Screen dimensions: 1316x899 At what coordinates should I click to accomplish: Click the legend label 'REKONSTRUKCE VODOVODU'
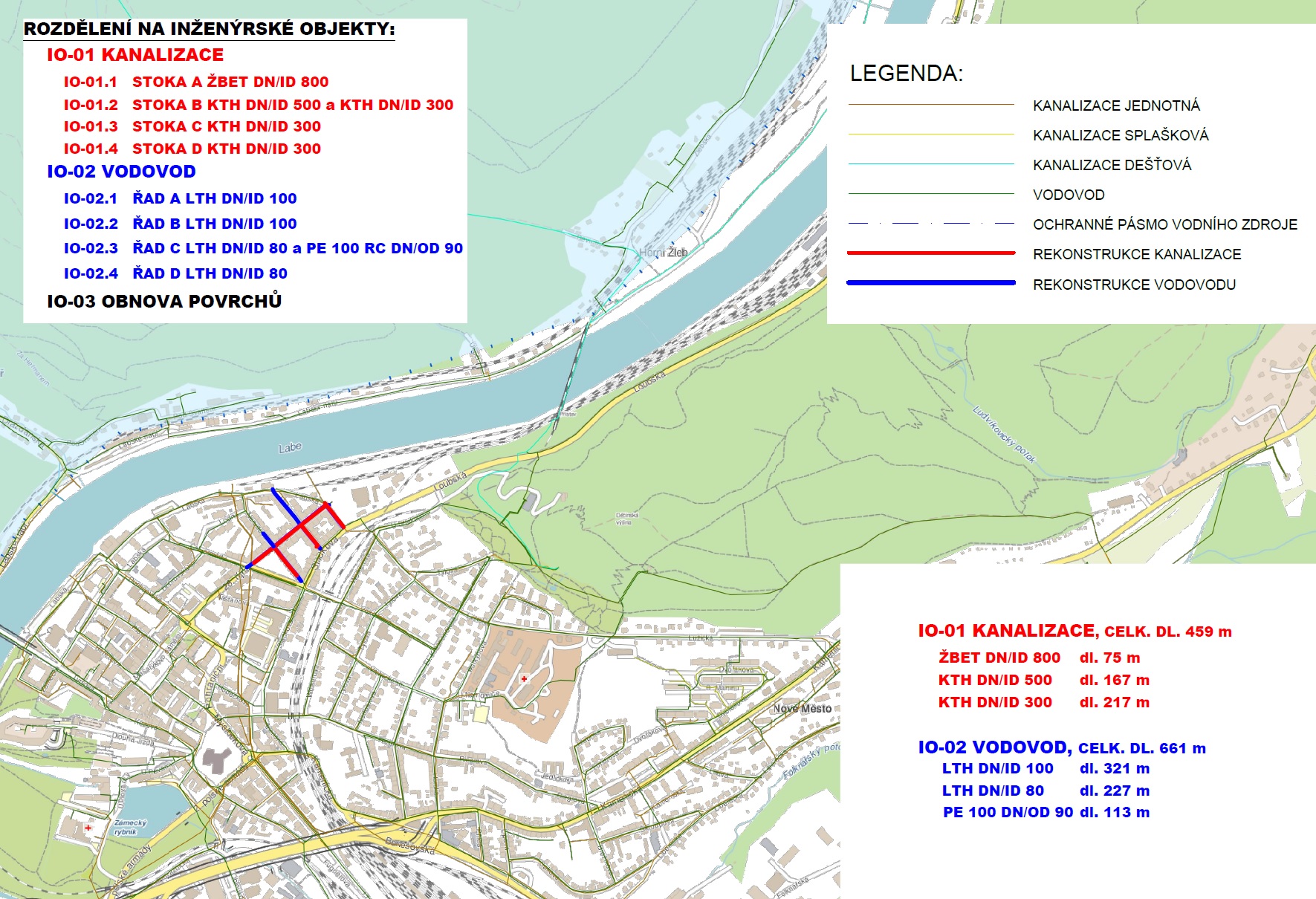pos(1134,285)
